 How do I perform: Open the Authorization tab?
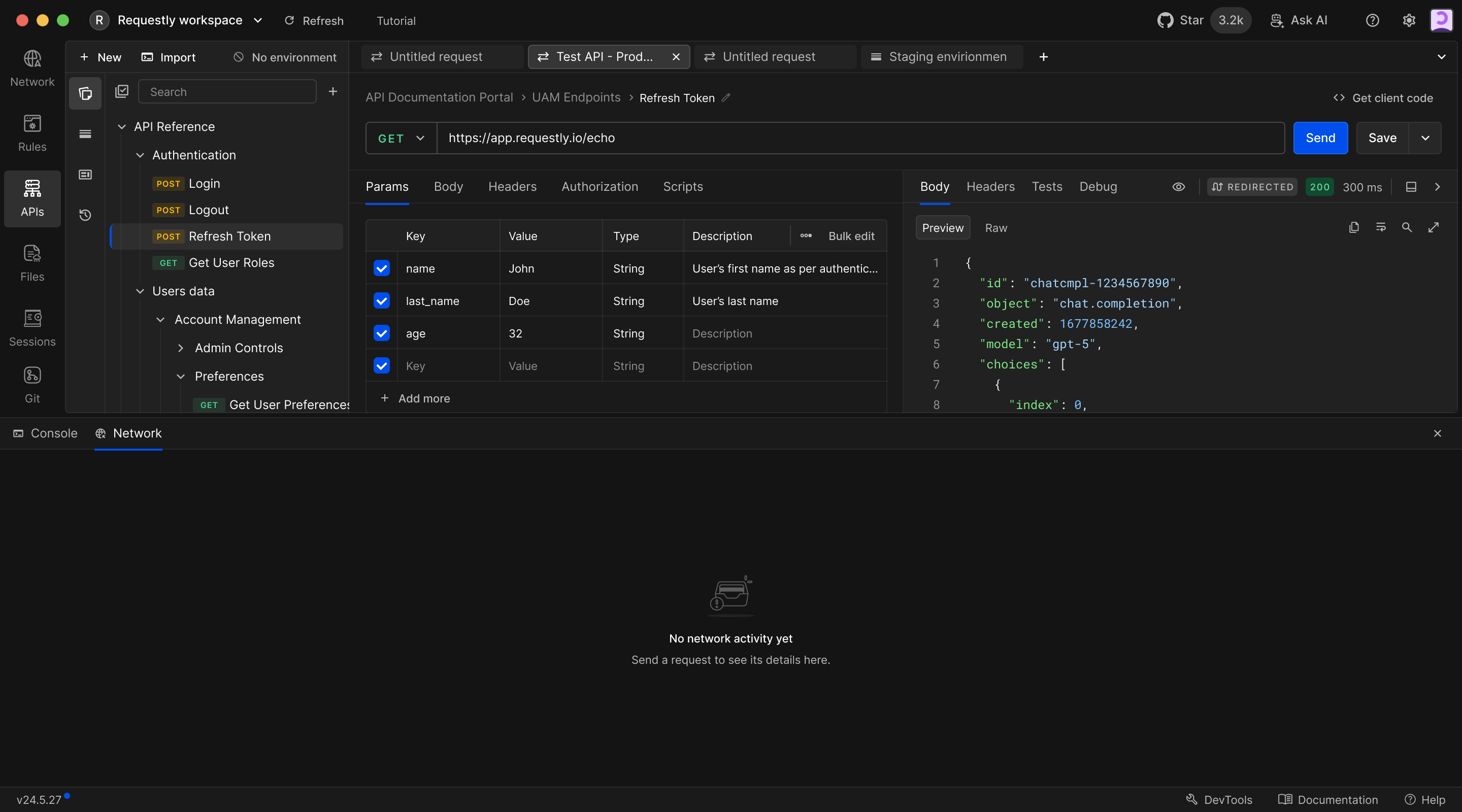(x=600, y=187)
